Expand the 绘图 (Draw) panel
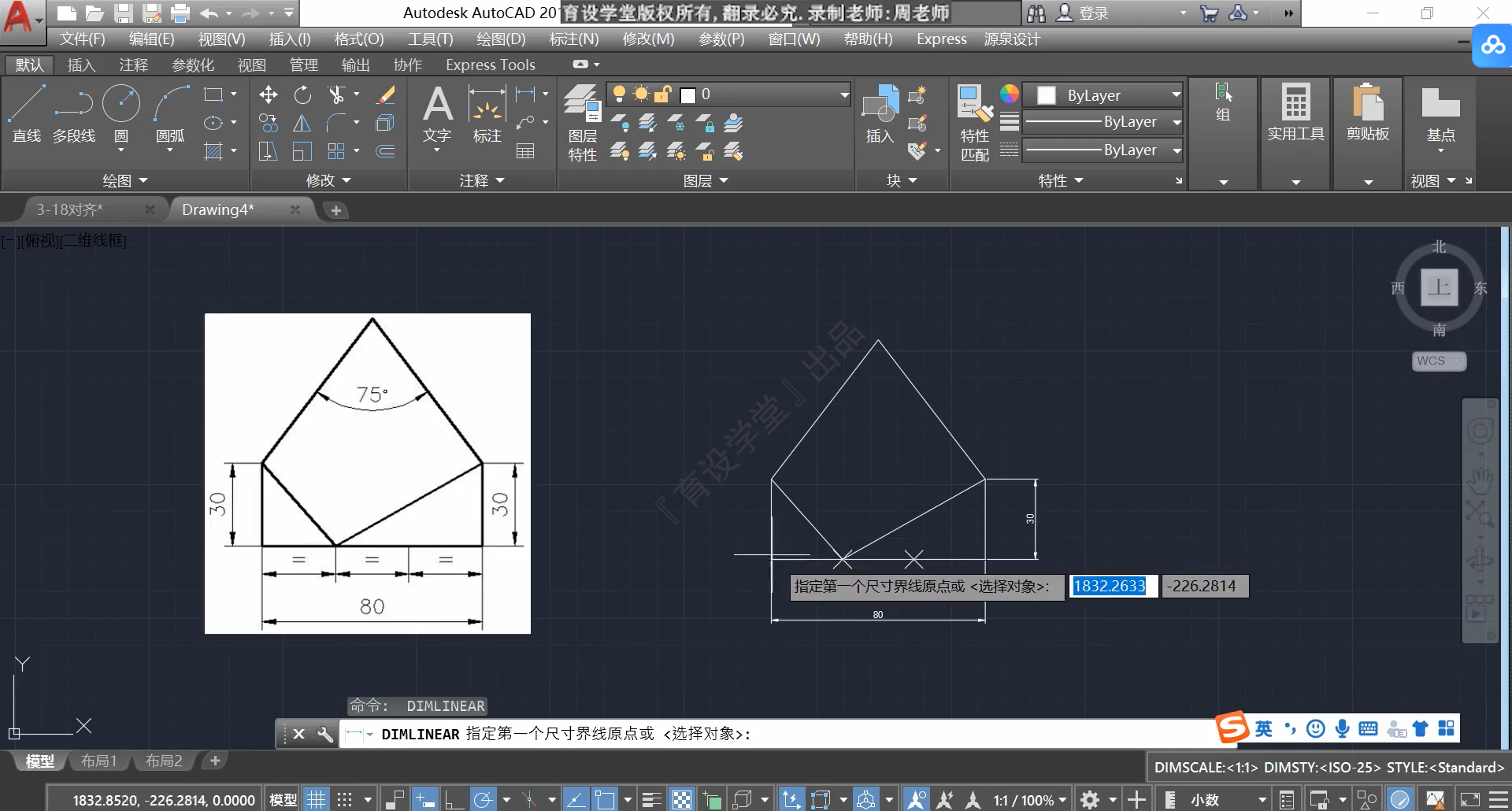This screenshot has width=1512, height=811. (125, 180)
